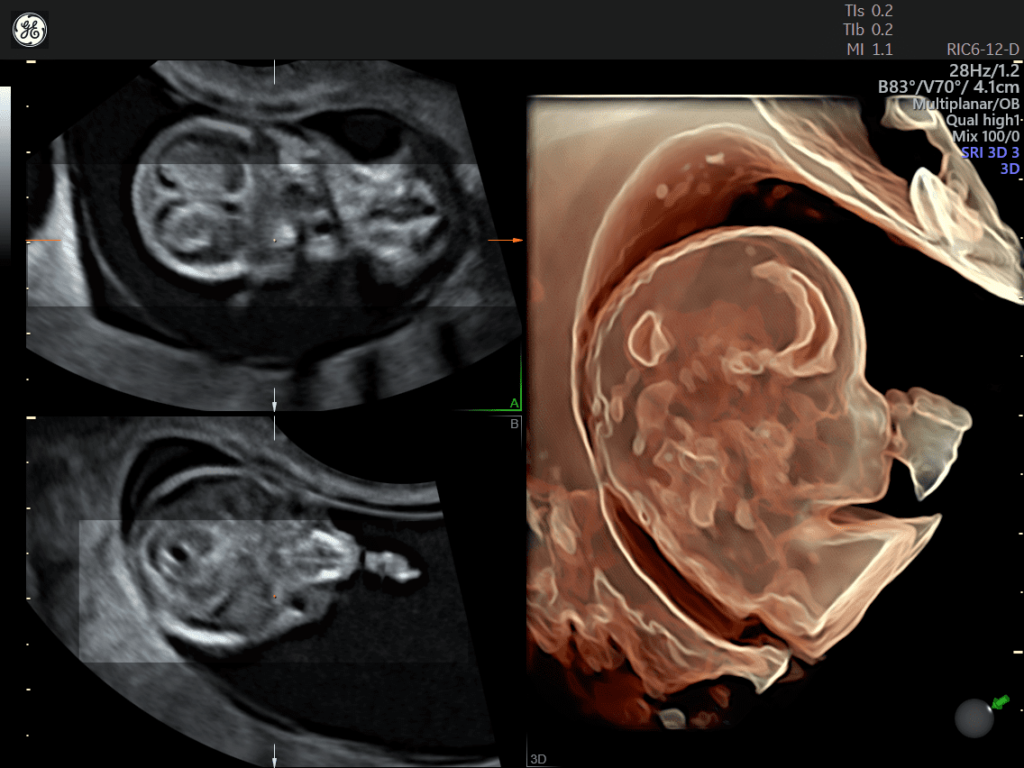The height and width of the screenshot is (768, 1024).
Task: Click the center dot in plane A
Action: 274,241
